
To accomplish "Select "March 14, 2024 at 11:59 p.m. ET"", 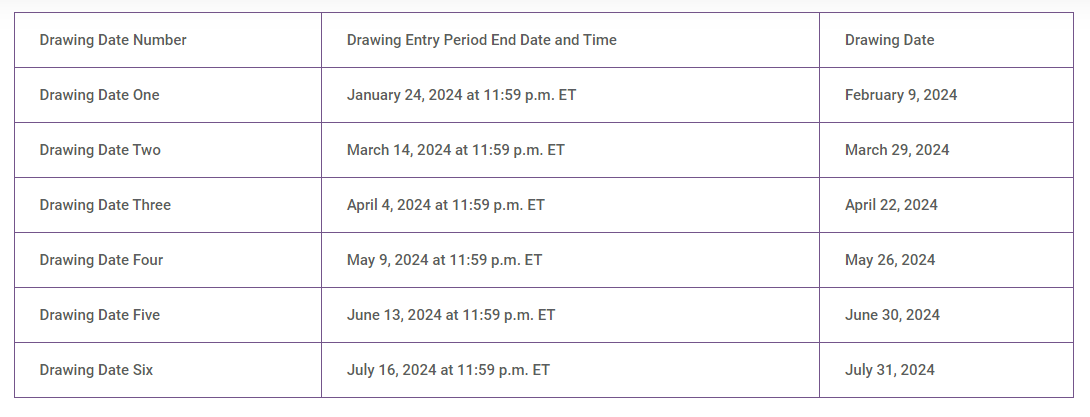I will pos(455,150).
